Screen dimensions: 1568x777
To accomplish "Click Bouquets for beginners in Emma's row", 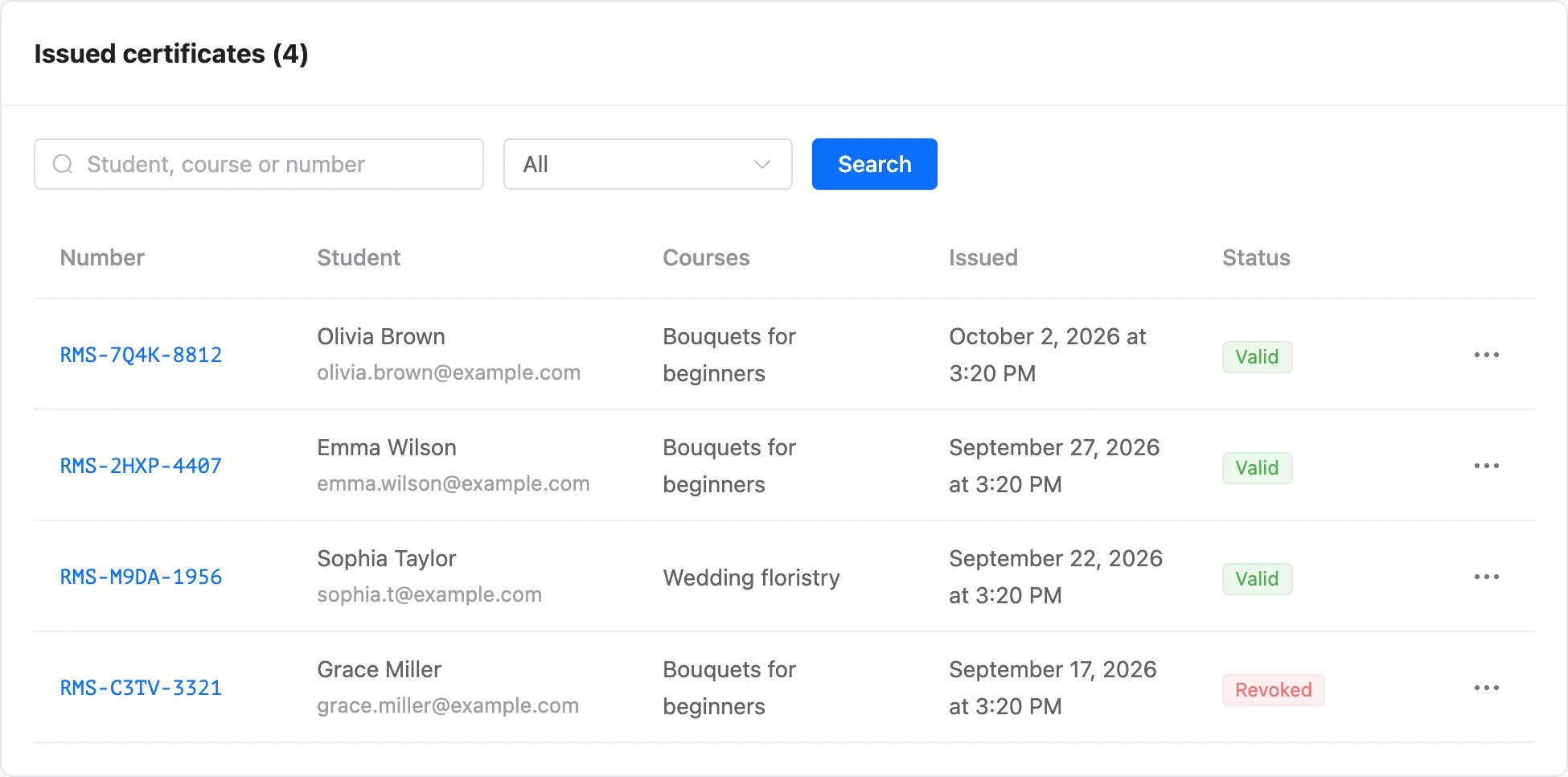I will 729,466.
